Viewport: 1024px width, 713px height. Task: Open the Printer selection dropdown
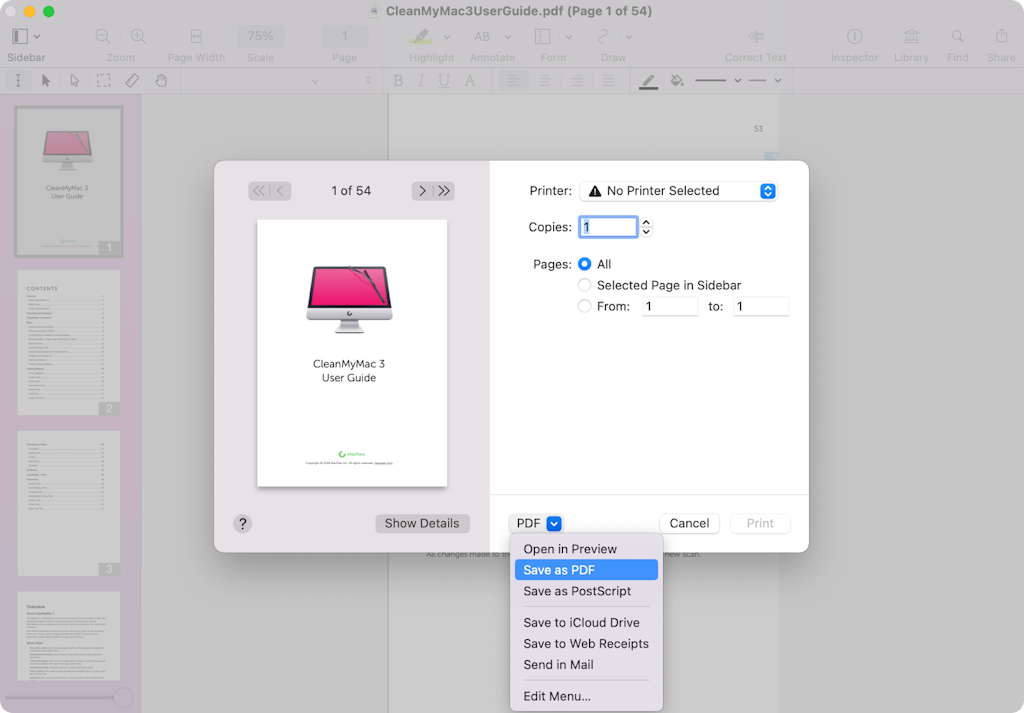click(x=678, y=190)
